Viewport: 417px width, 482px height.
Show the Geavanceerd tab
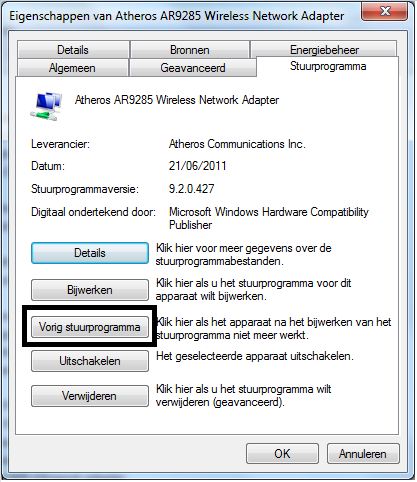pos(193,68)
